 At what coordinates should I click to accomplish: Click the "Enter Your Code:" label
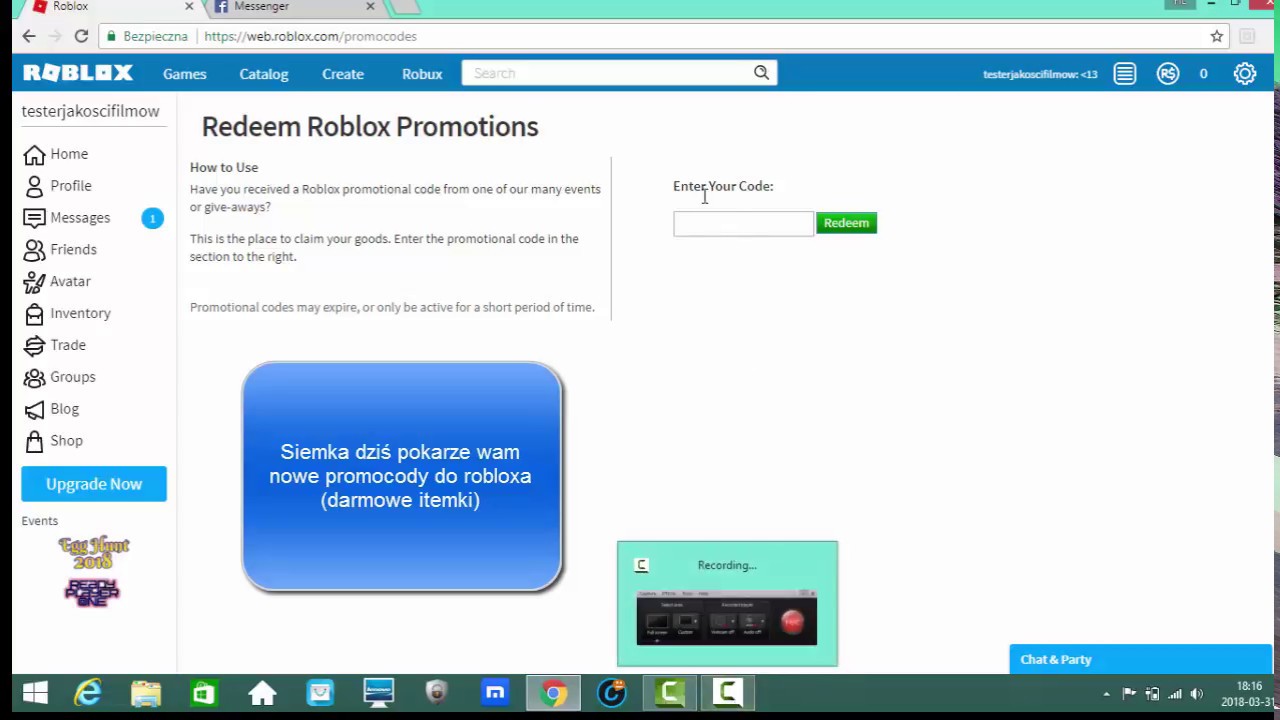pos(723,186)
